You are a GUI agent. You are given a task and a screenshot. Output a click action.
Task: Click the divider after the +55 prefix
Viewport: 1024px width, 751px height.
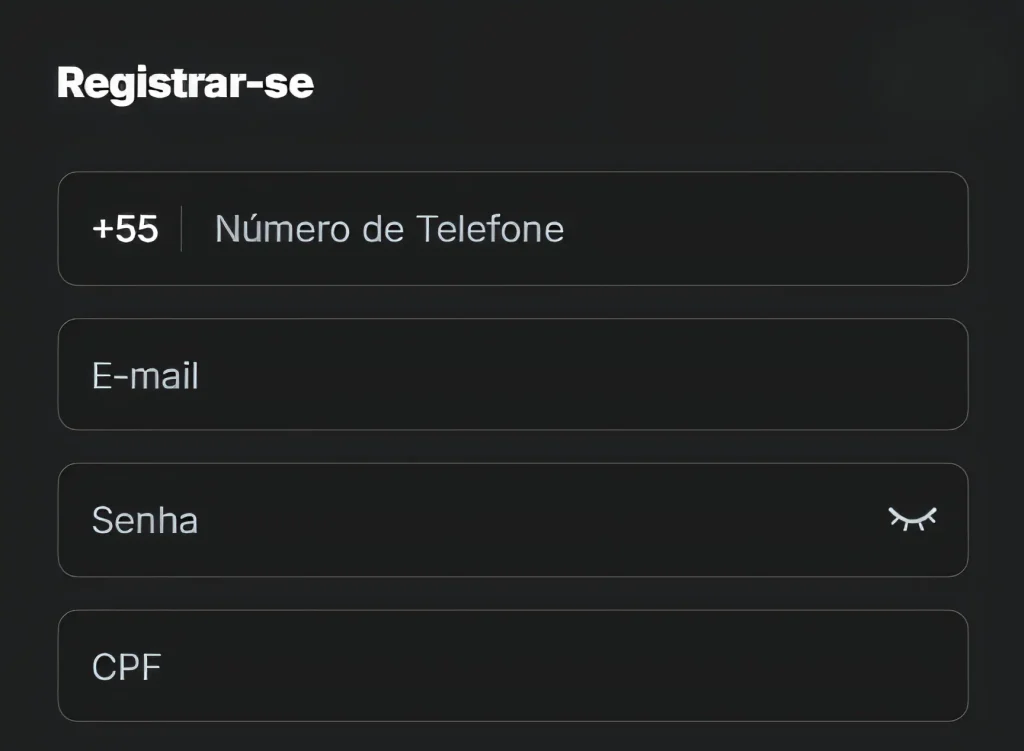coord(181,229)
